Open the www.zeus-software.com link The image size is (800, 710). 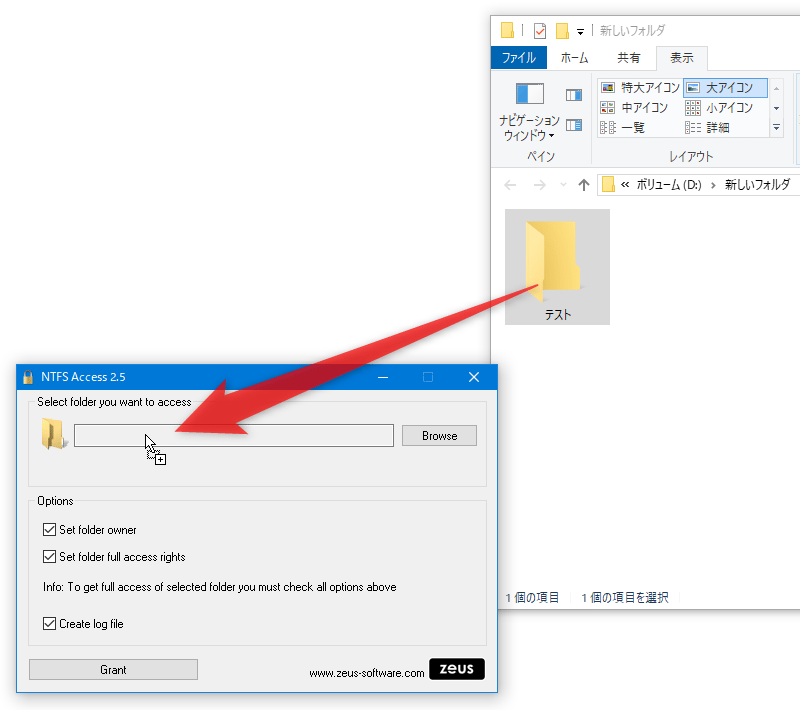[x=366, y=673]
